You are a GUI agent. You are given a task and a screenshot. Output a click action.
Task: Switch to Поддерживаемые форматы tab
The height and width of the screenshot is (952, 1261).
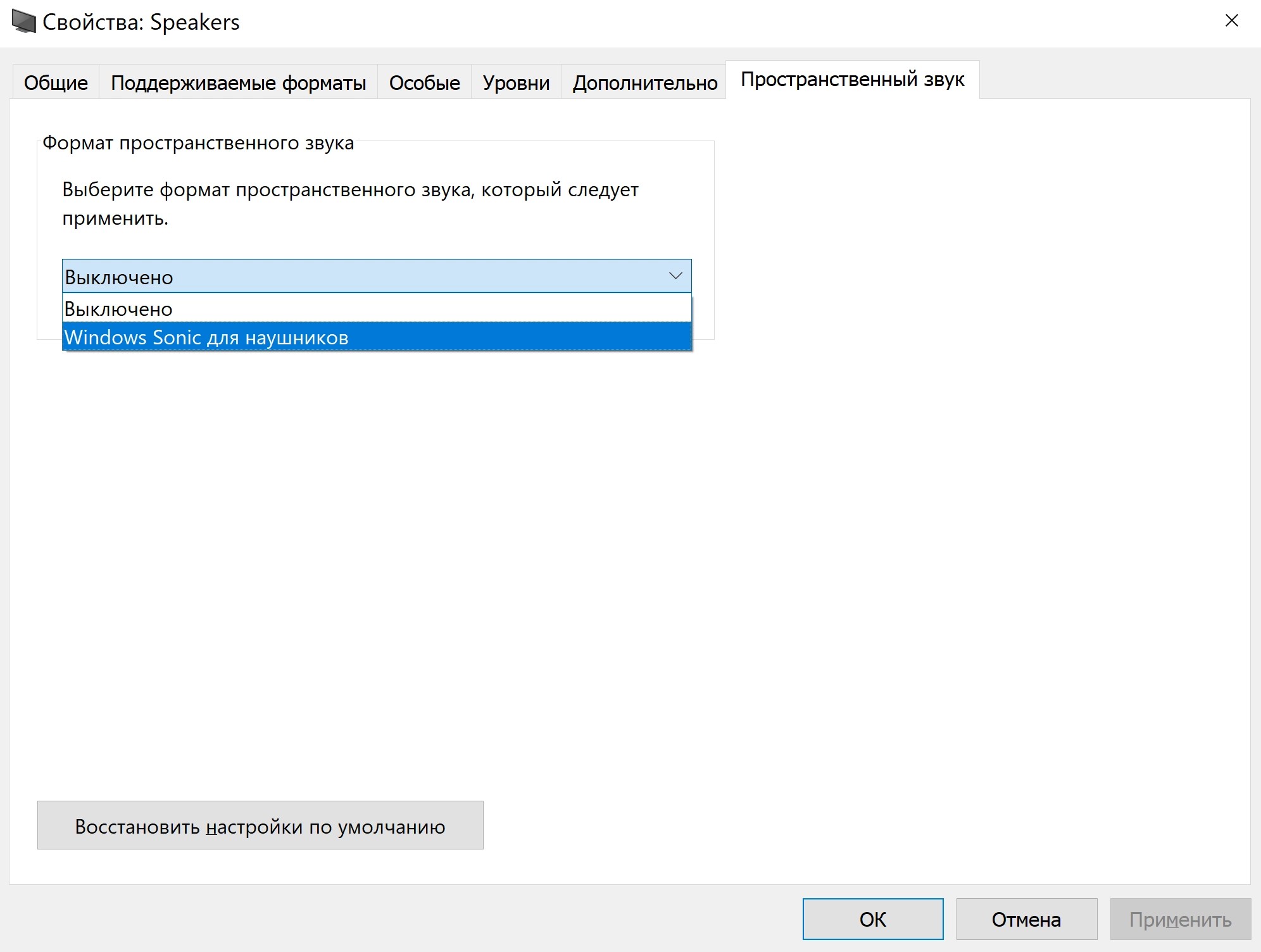(x=238, y=82)
